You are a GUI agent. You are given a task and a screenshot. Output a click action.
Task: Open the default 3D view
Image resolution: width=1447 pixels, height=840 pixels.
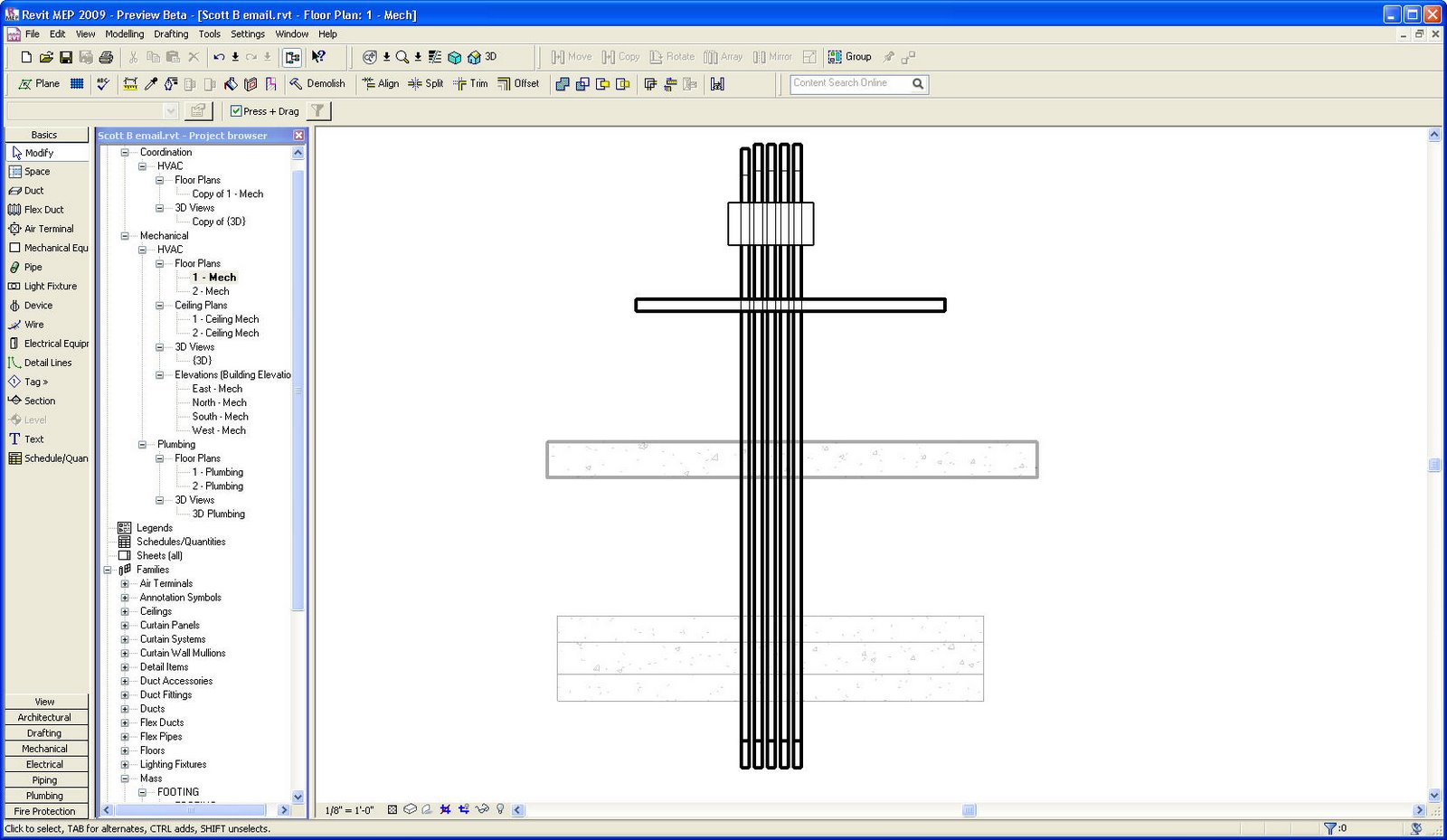[x=482, y=57]
